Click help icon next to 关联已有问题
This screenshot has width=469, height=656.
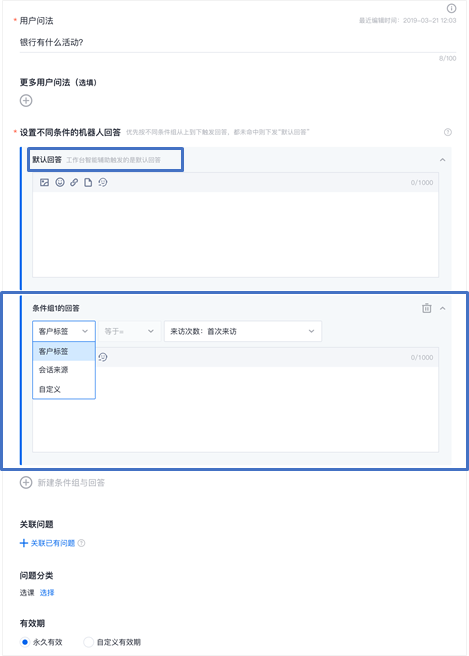pyautogui.click(x=82, y=543)
